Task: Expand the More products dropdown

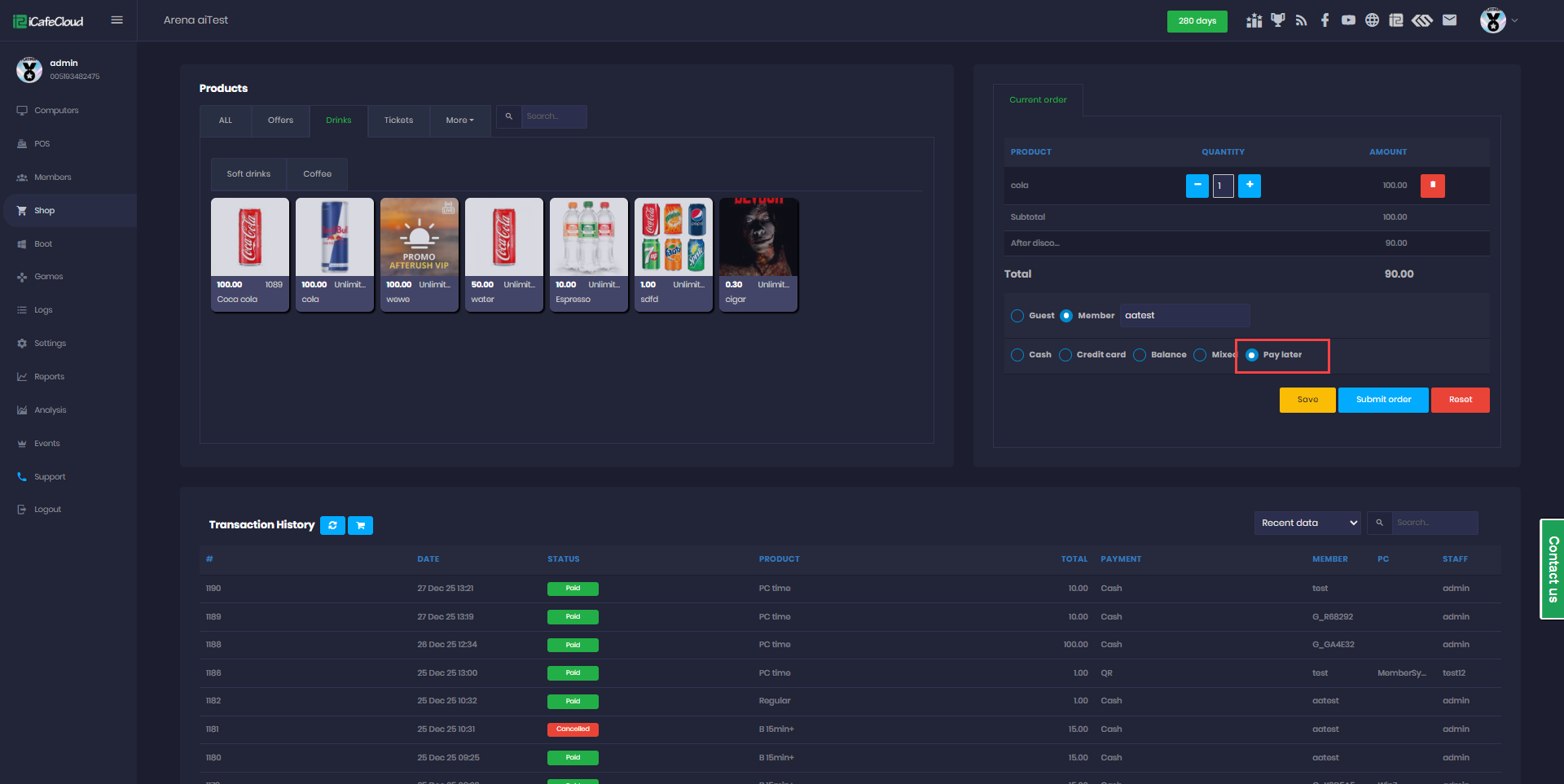Action: [x=459, y=120]
